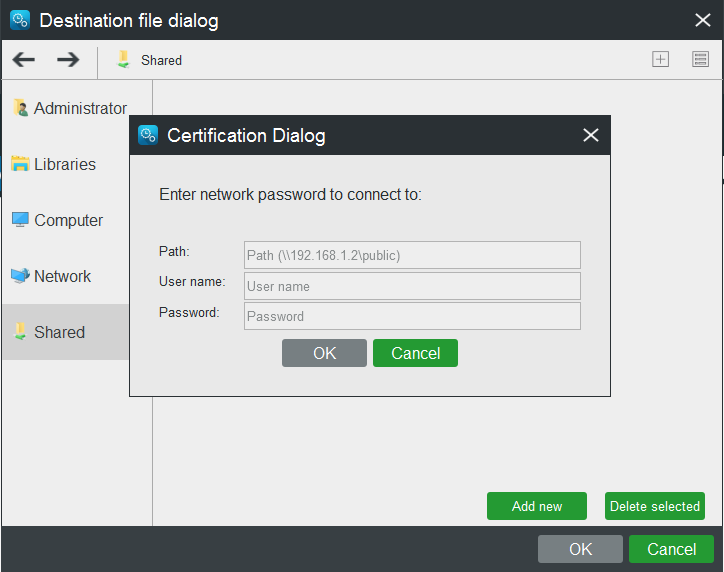Open the Network sidebar location
This screenshot has width=724, height=572.
click(x=51, y=276)
